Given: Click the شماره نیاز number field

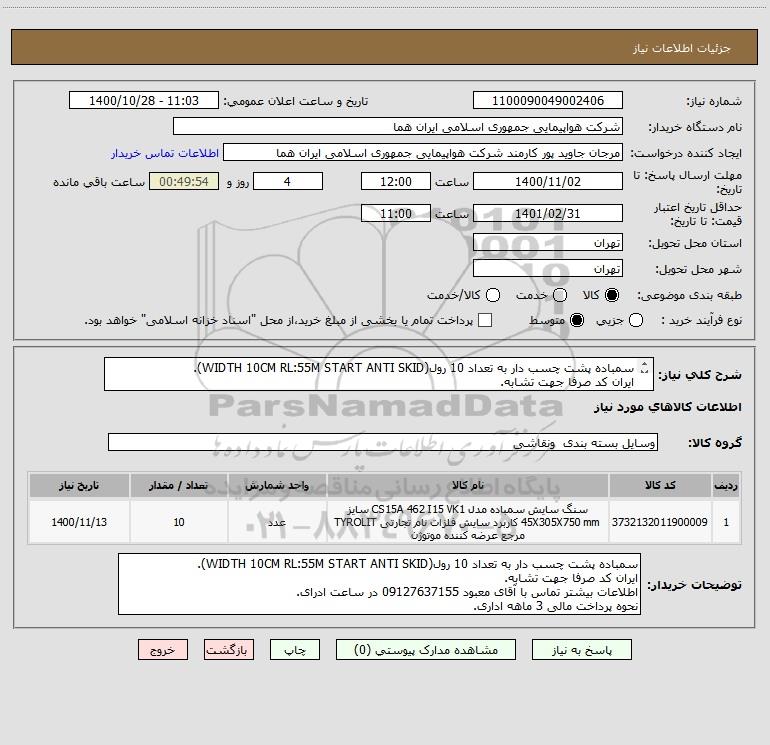Looking at the screenshot, I should pos(548,101).
